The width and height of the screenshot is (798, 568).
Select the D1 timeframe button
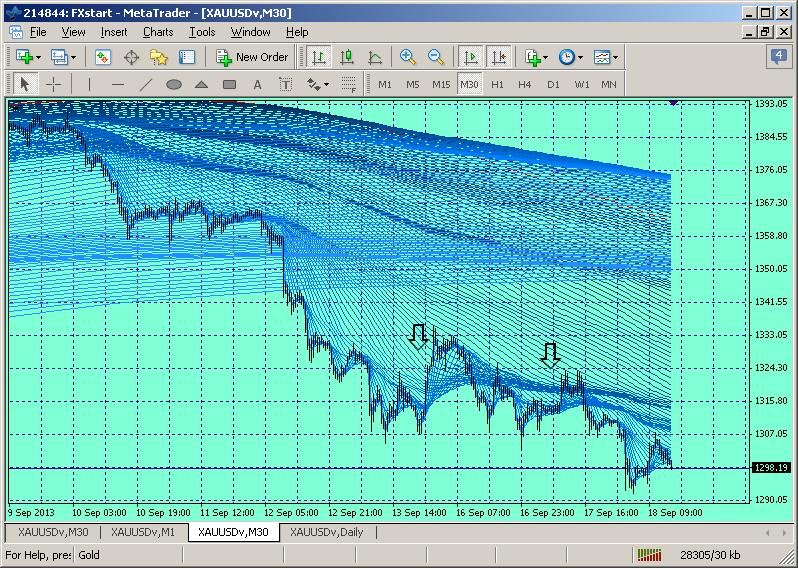point(553,84)
